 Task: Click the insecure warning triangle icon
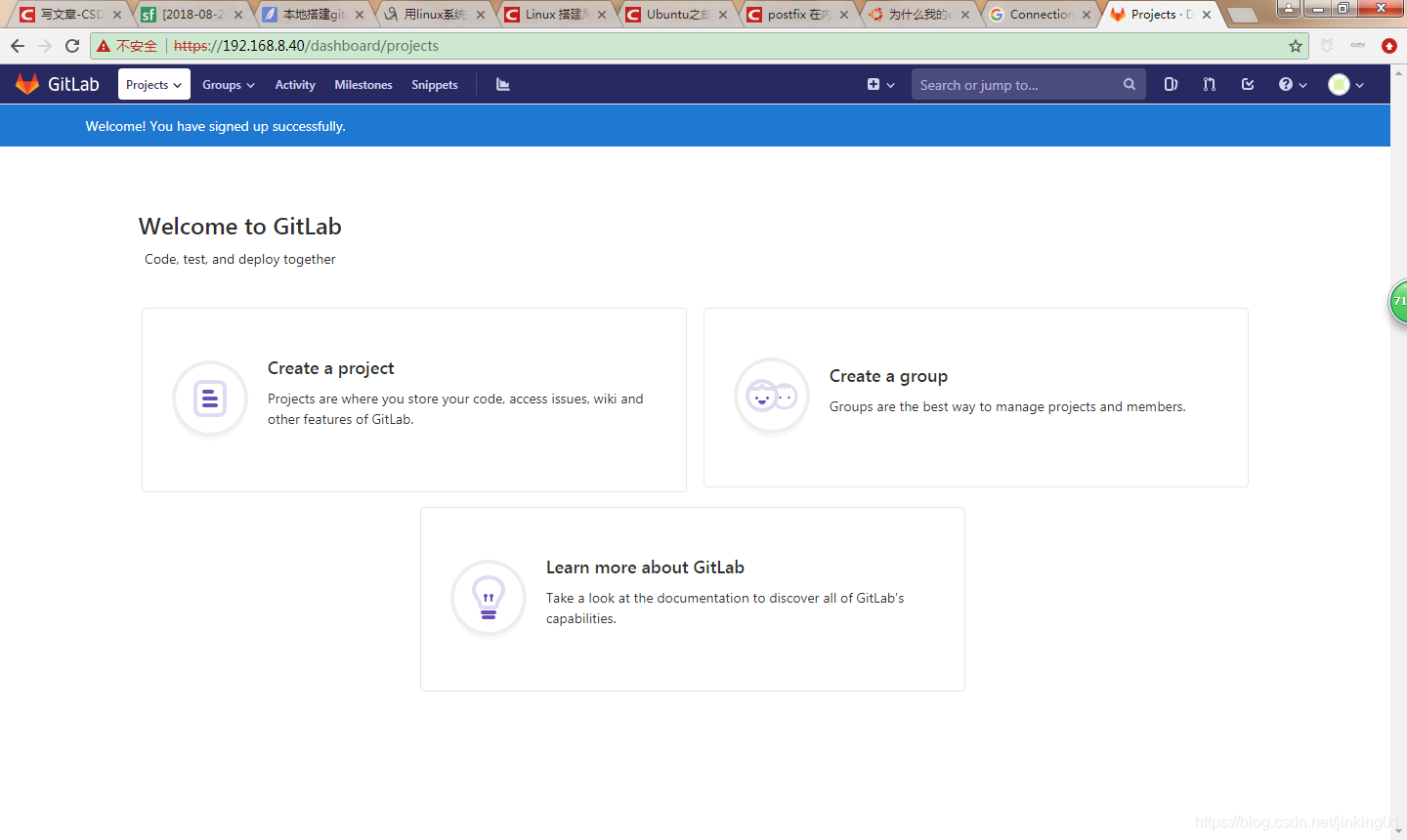pyautogui.click(x=104, y=46)
